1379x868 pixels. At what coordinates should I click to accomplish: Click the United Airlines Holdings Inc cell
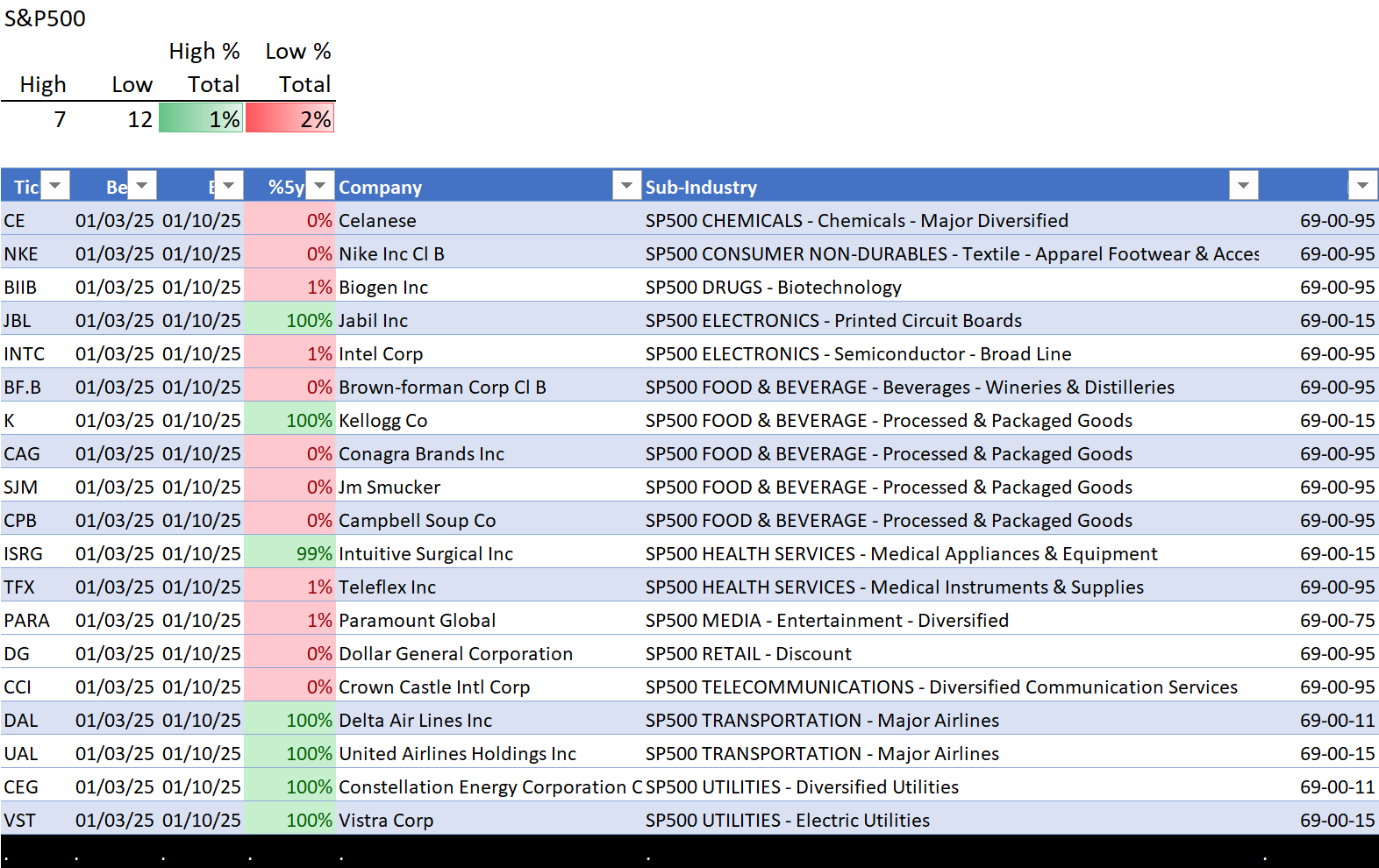pyautogui.click(x=489, y=753)
